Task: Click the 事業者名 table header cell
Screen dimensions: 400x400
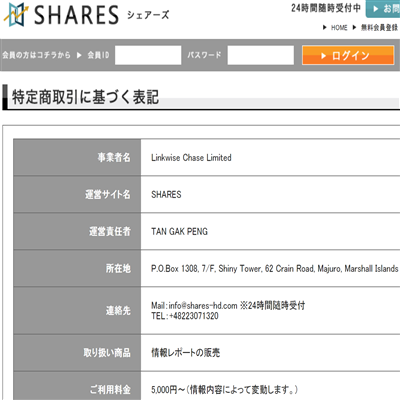Action: (x=77, y=157)
